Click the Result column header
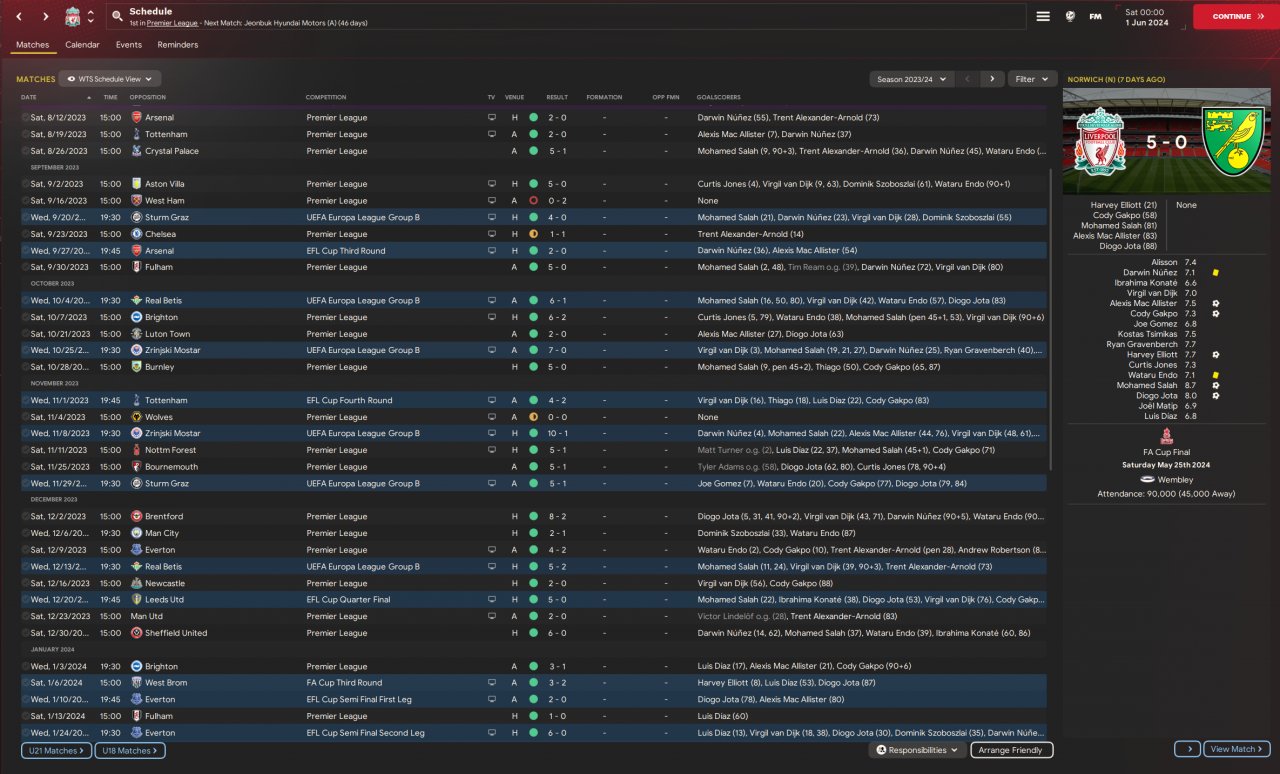 (557, 97)
